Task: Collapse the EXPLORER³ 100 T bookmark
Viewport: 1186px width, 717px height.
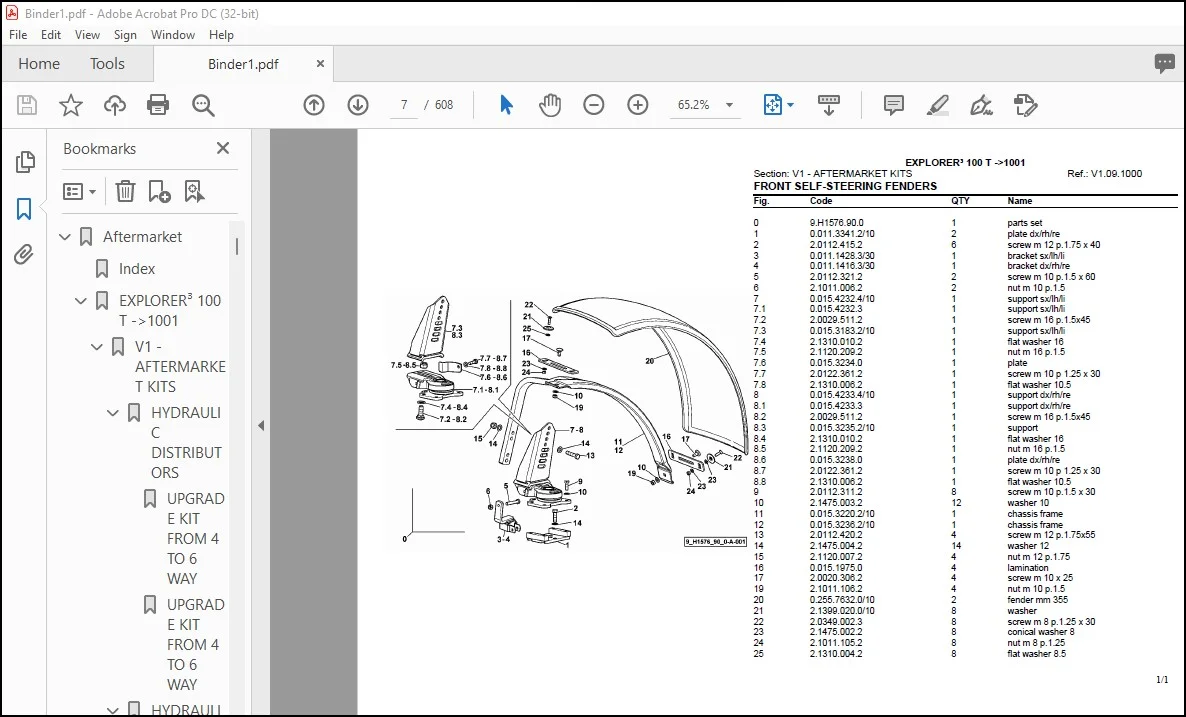Action: coord(81,301)
